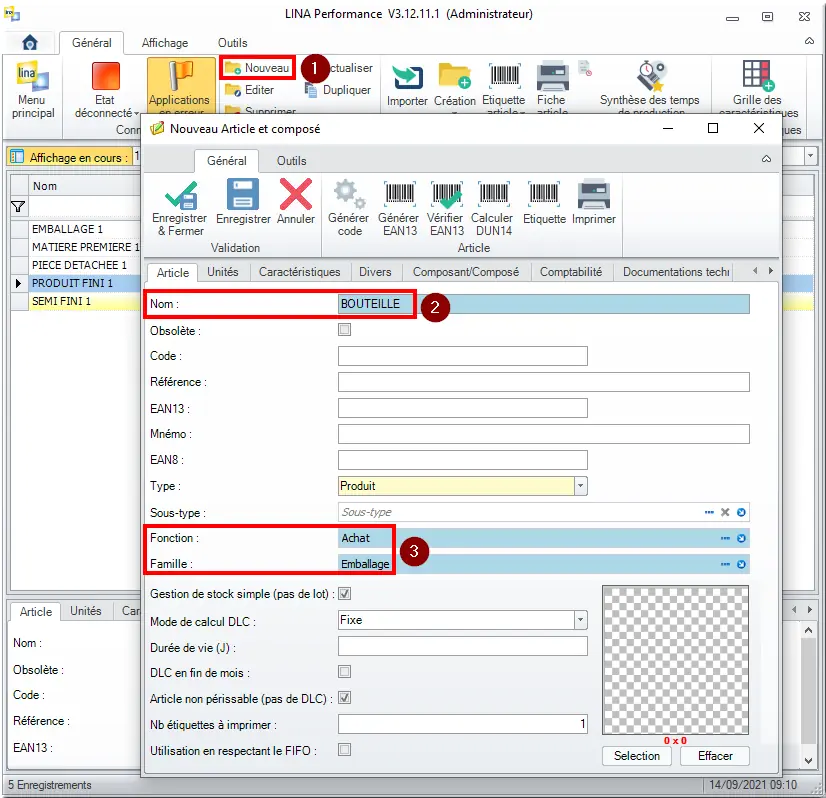
Task: Click the Etat déconnecté red icon
Action: (105, 76)
